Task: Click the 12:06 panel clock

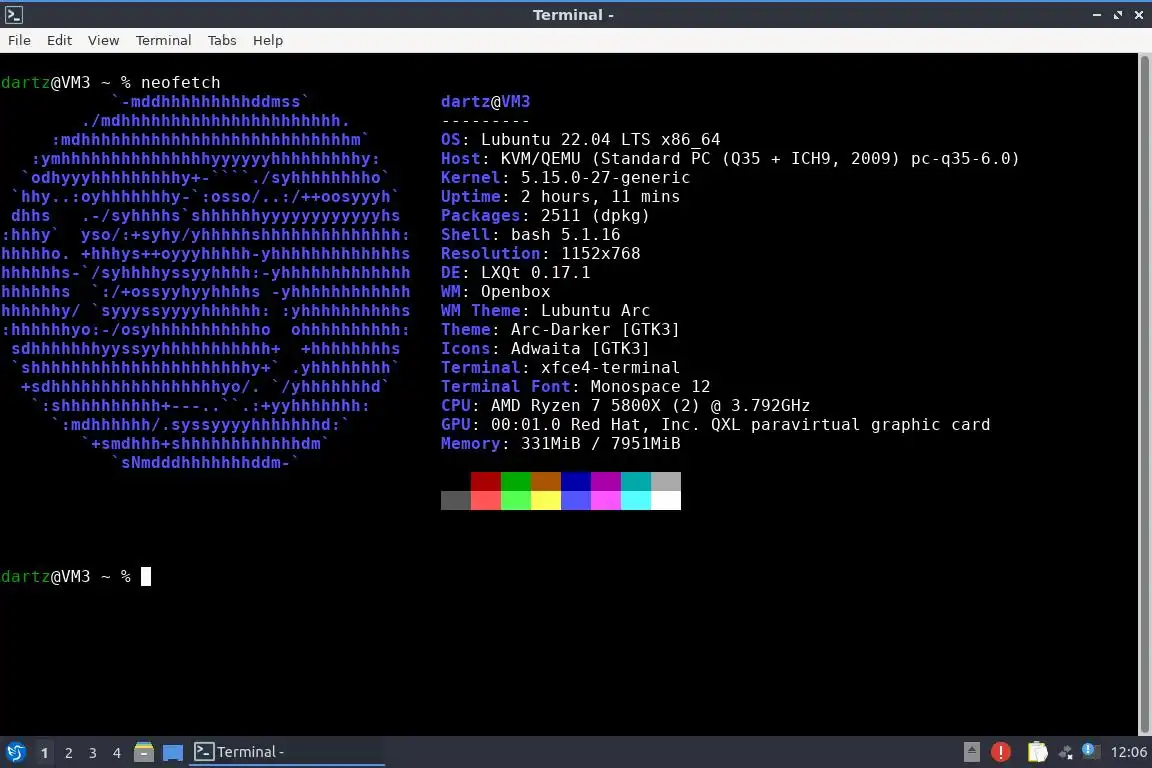Action: pos(1128,752)
